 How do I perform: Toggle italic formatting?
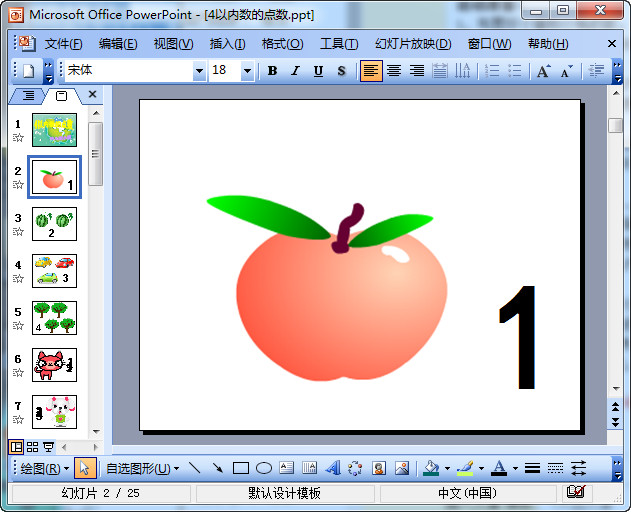pos(295,71)
